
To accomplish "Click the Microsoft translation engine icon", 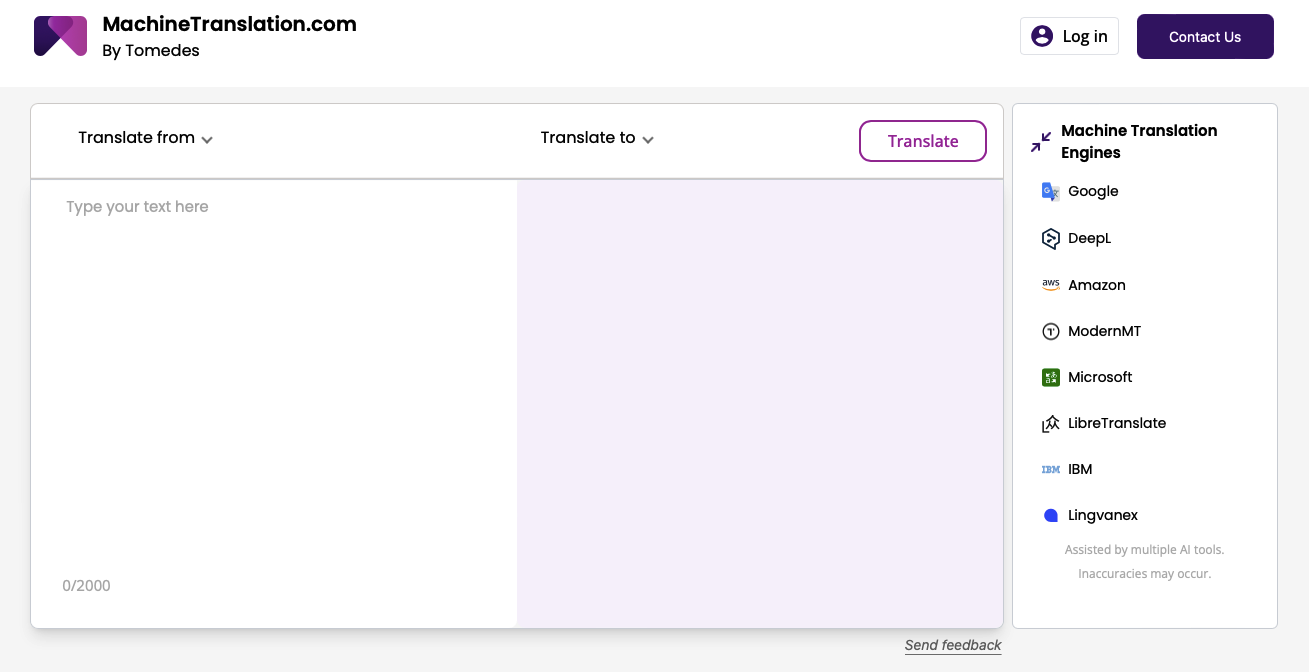I will (1051, 377).
